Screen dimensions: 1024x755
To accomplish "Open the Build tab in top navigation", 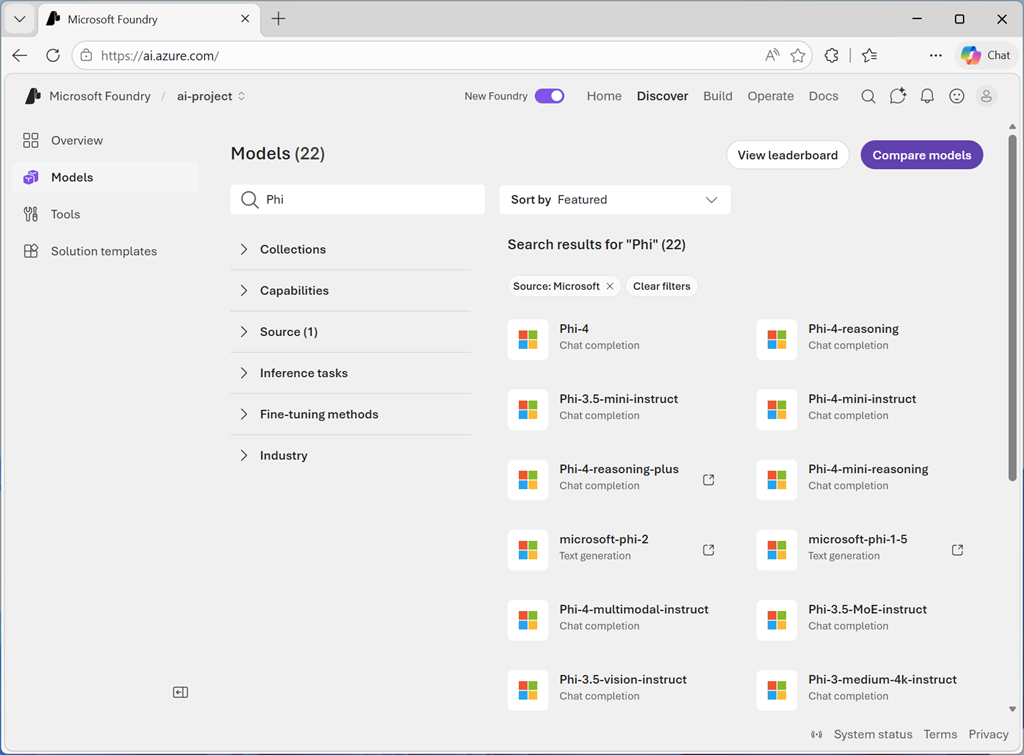I will click(x=717, y=96).
